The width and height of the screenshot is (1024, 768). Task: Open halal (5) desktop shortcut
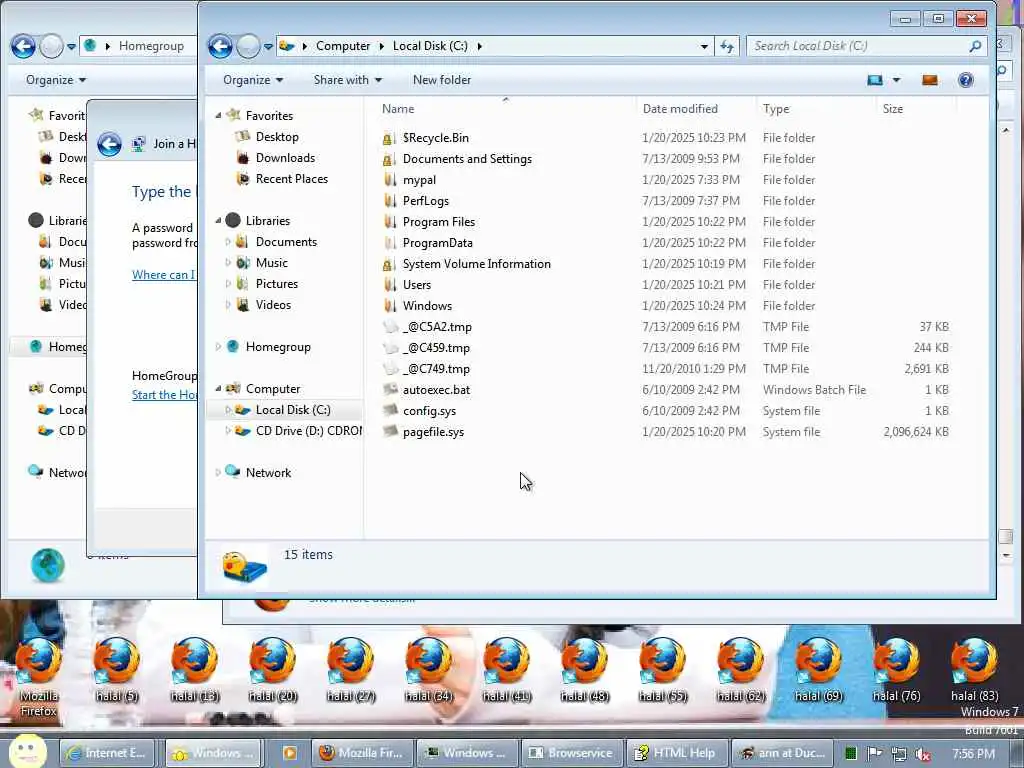[116, 670]
